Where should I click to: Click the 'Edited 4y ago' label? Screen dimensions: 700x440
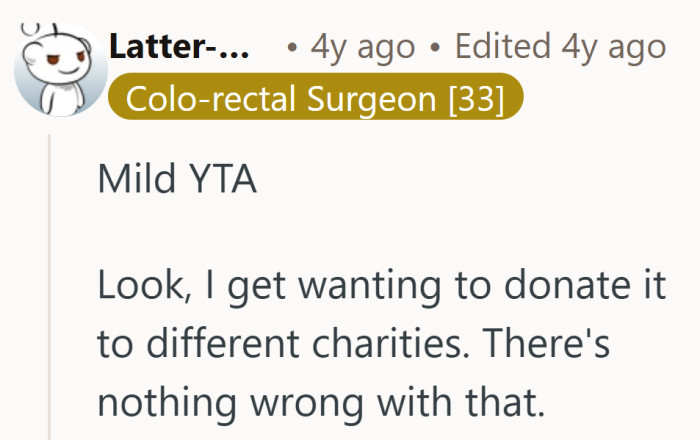(x=560, y=46)
